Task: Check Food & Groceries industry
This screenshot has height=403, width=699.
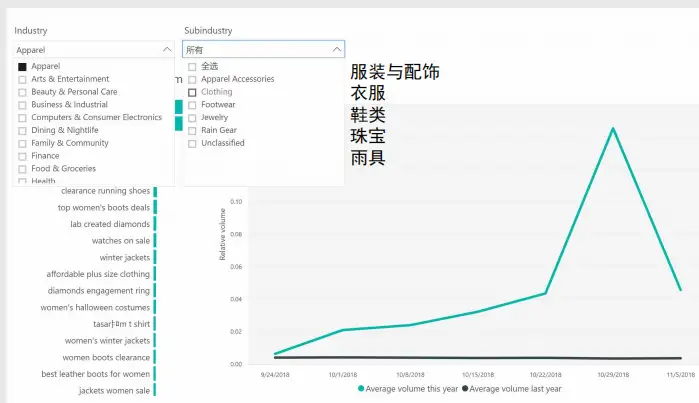Action: click(22, 169)
